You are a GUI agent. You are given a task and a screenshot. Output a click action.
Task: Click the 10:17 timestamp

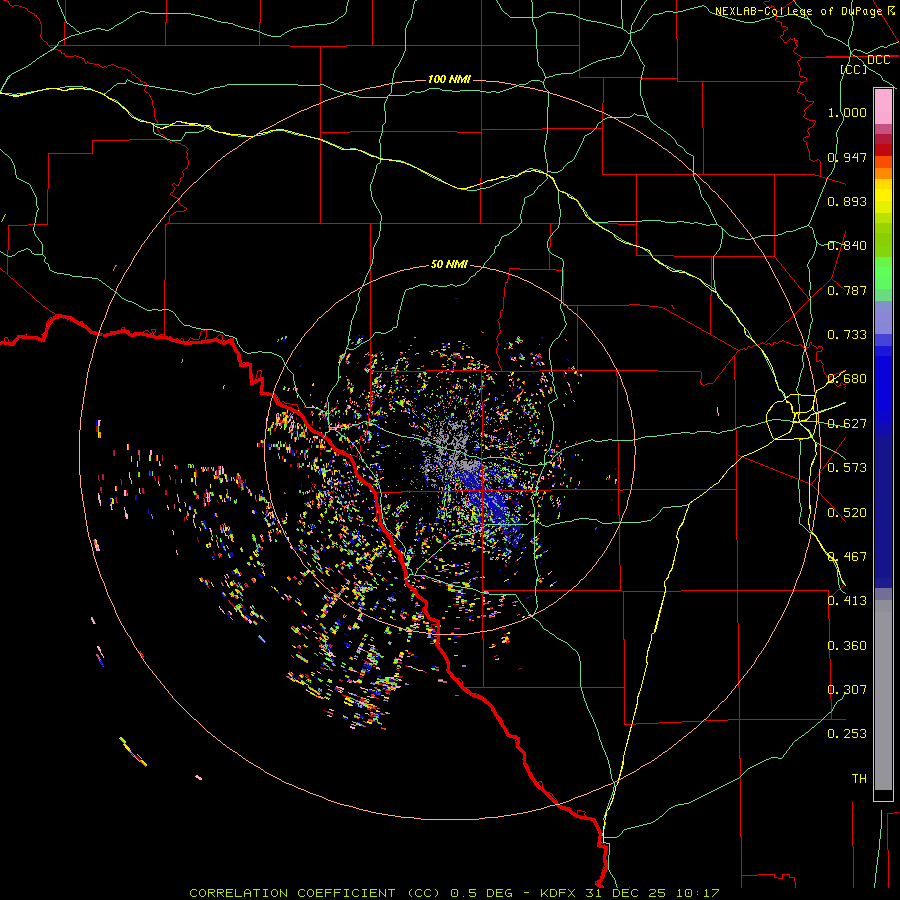pos(697,893)
